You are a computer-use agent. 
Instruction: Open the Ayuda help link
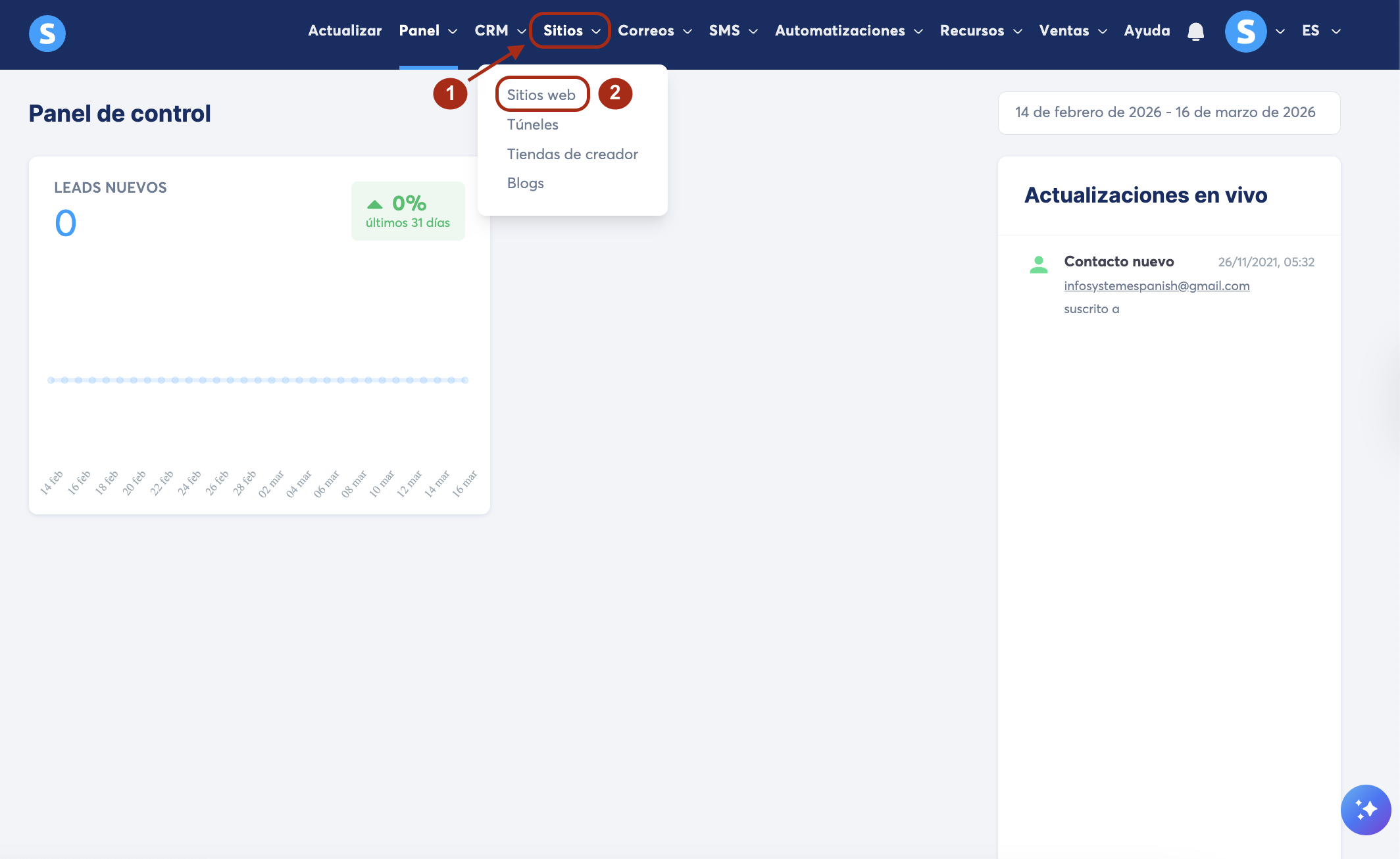tap(1147, 31)
